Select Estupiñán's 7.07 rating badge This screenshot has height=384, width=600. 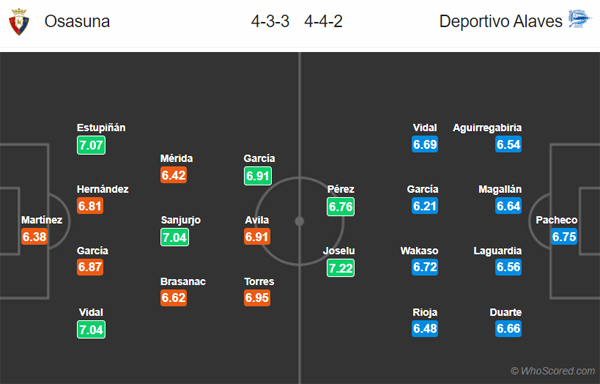click(91, 145)
